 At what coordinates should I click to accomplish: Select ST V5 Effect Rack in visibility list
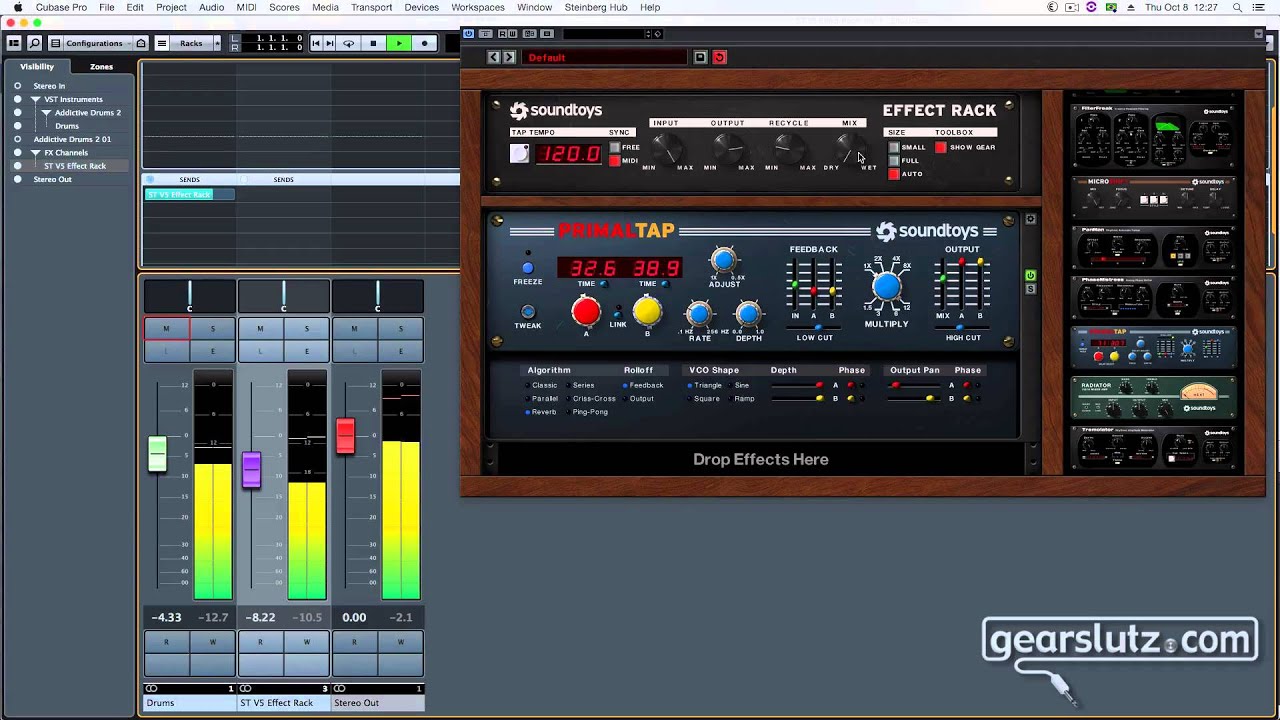point(74,166)
